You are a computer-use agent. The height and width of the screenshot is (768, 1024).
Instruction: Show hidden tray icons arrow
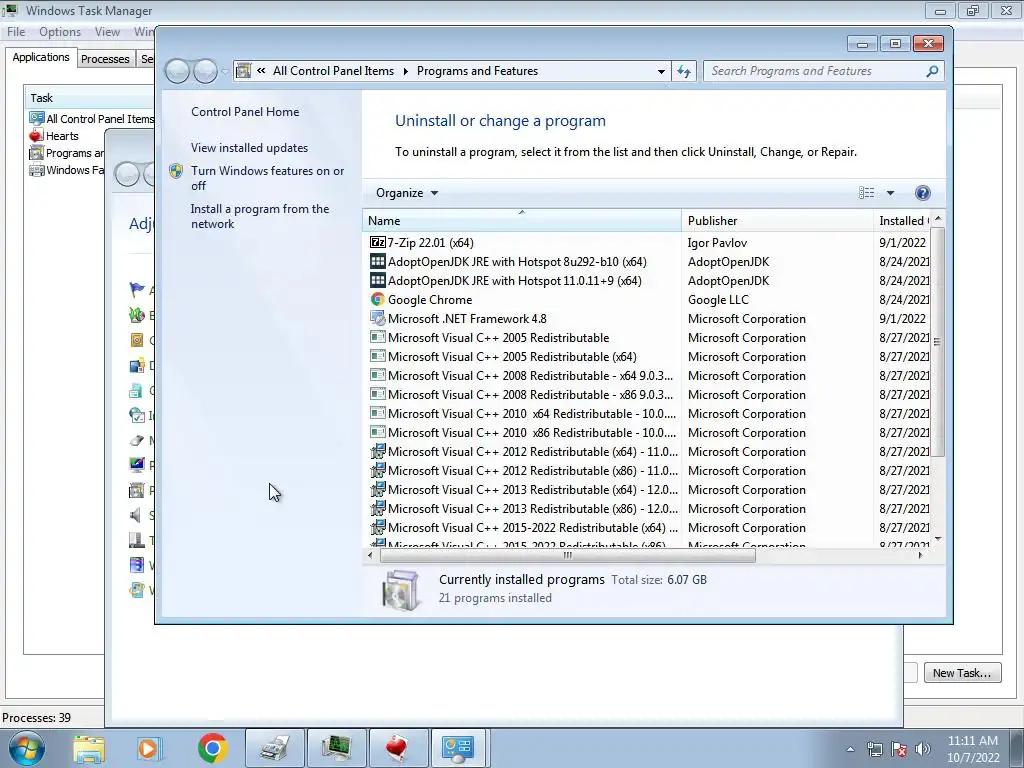[850, 750]
